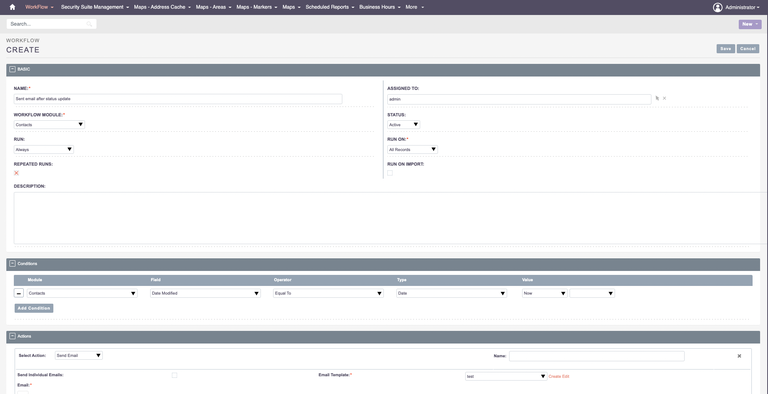Go to the Home icon

[13, 7]
